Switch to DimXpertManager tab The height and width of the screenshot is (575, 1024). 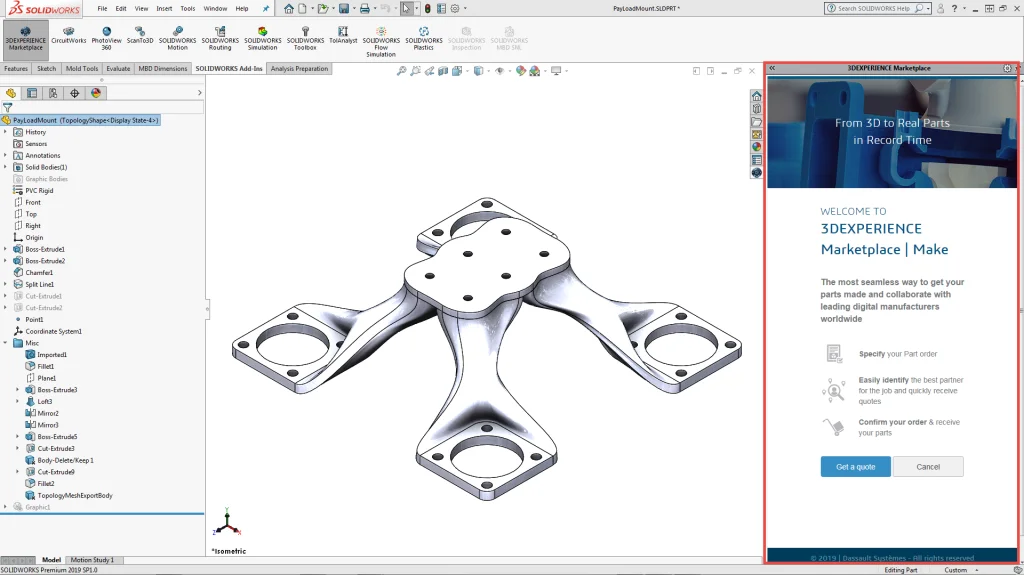[74, 93]
